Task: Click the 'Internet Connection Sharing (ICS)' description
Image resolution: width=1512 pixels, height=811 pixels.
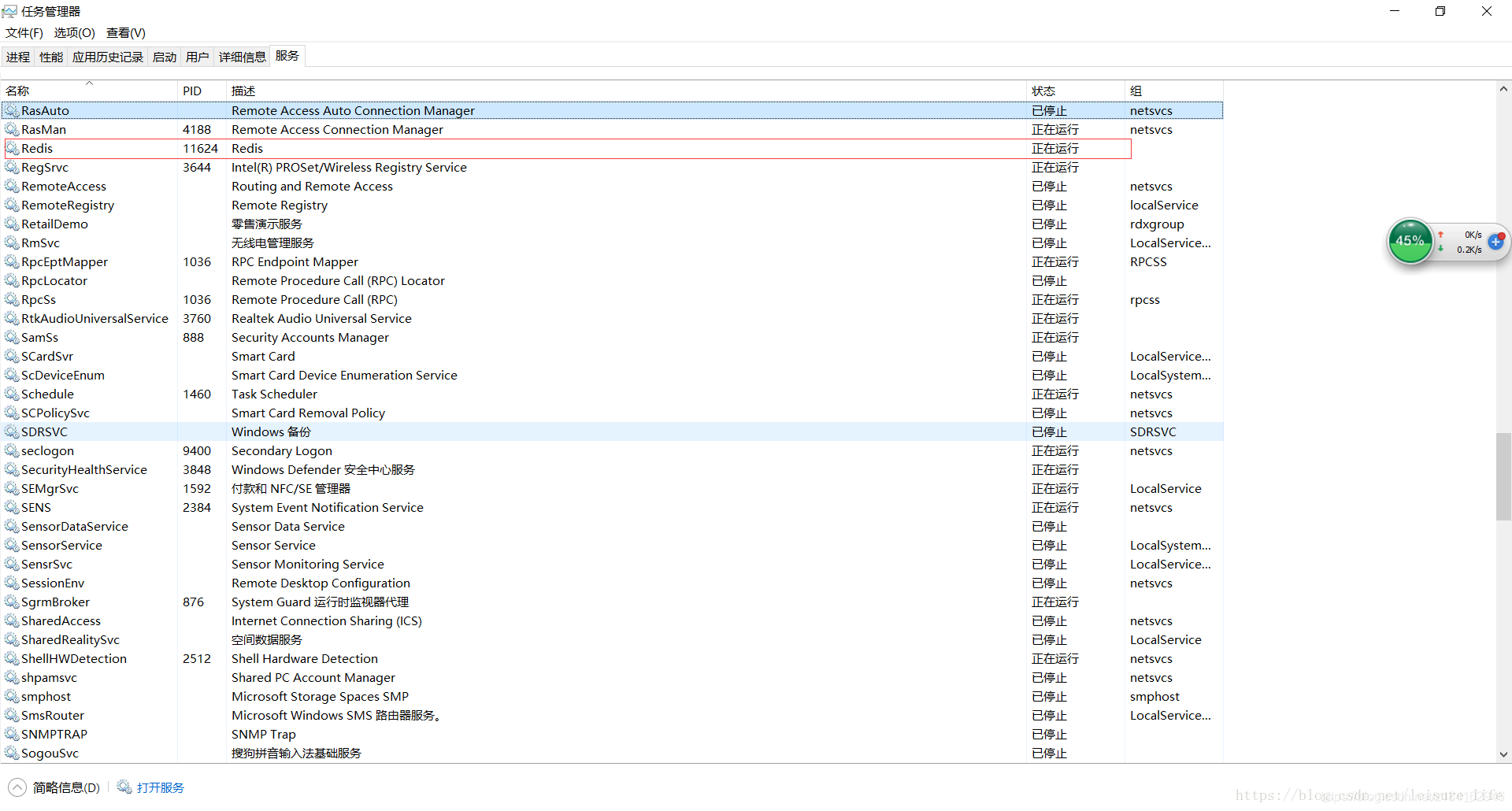Action: click(x=327, y=621)
